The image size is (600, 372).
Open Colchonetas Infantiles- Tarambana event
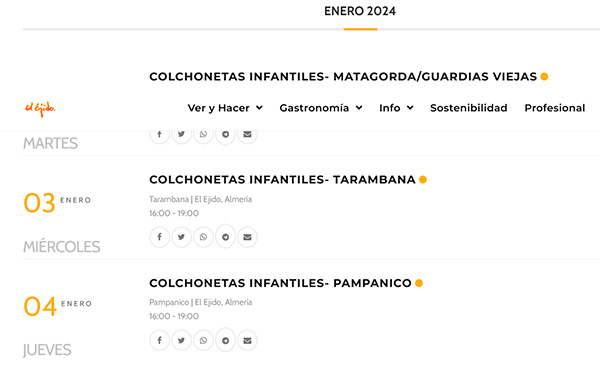[282, 179]
